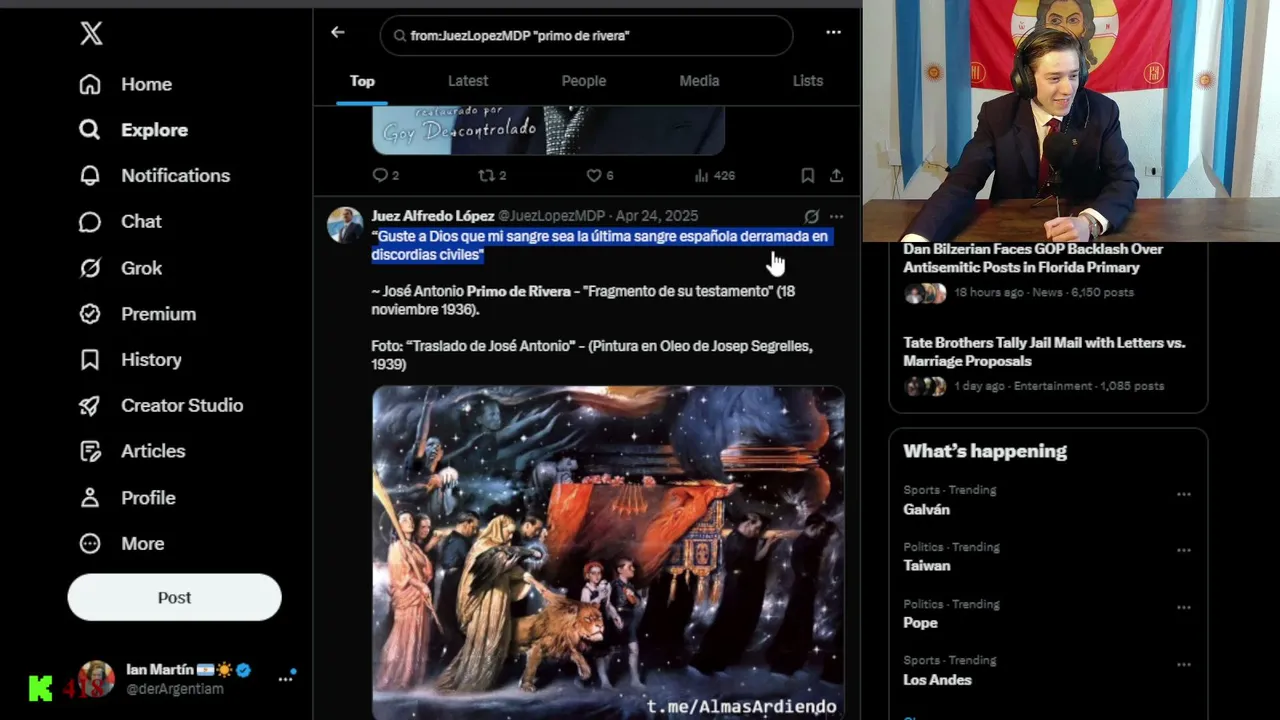Open Juez Alfredo López display name
This screenshot has height=720, width=1280.
(x=433, y=216)
